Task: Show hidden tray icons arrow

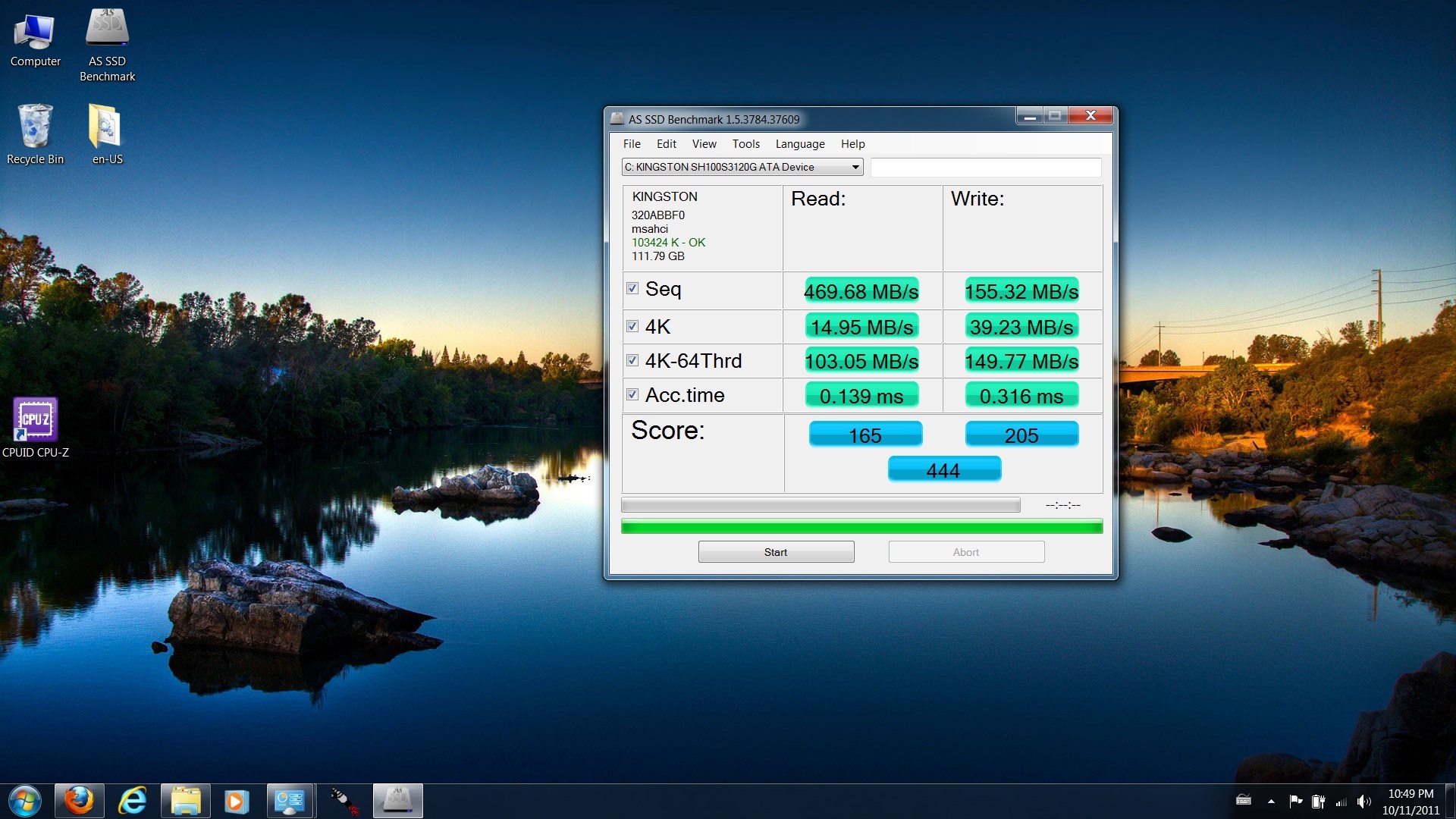Action: (x=1271, y=802)
